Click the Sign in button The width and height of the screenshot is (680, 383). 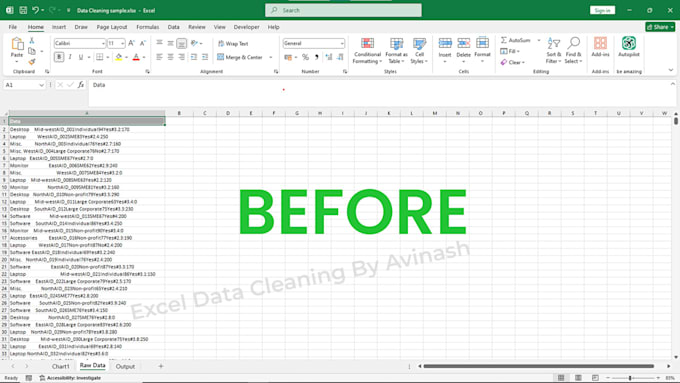pos(602,10)
